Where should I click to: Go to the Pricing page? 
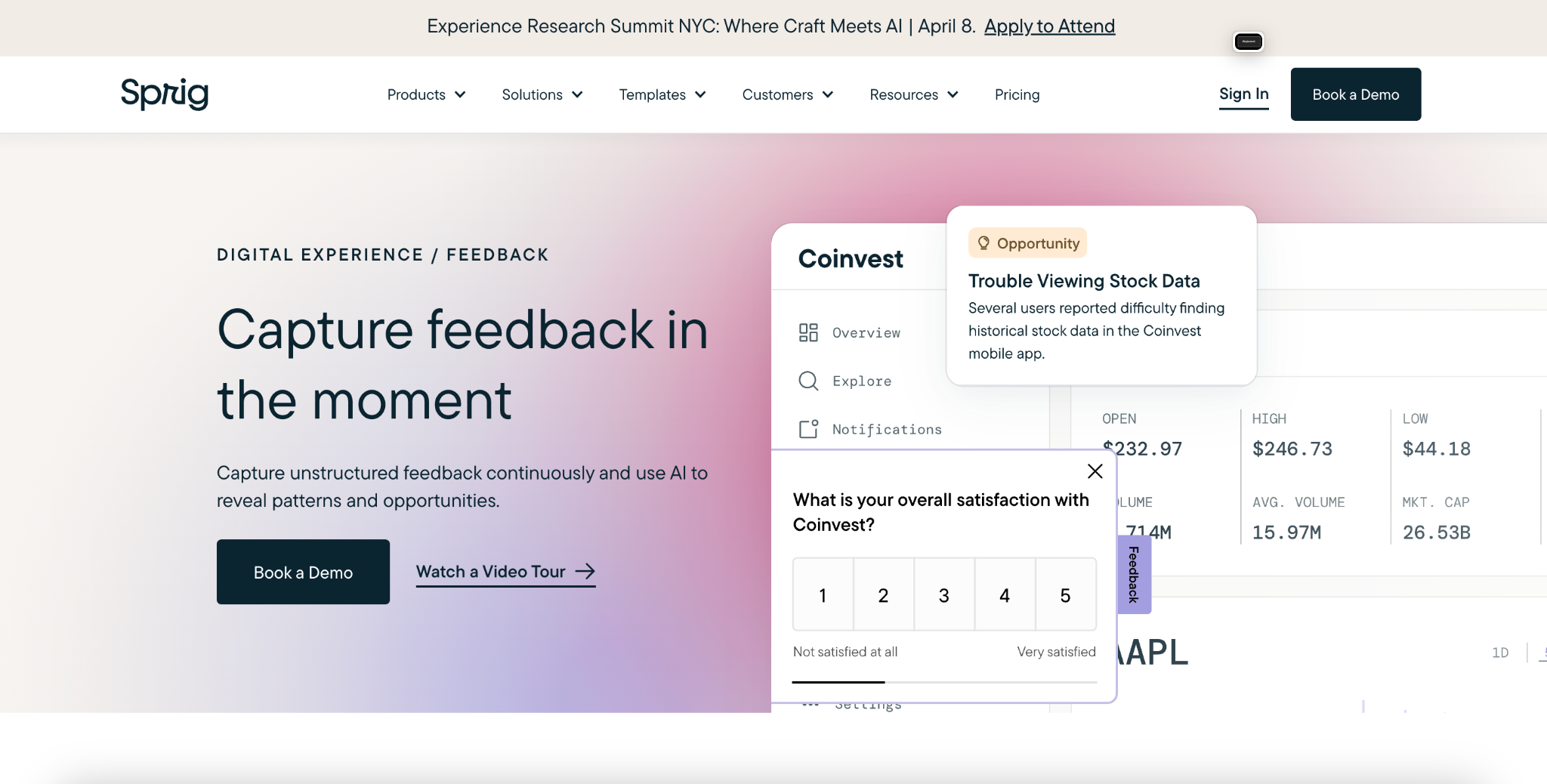click(x=1017, y=94)
